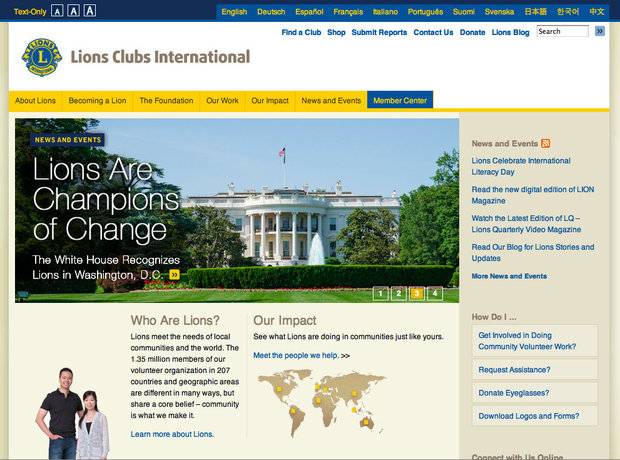Click the yellow arrow icon on the banner
This screenshot has height=460, width=620.
(175, 274)
